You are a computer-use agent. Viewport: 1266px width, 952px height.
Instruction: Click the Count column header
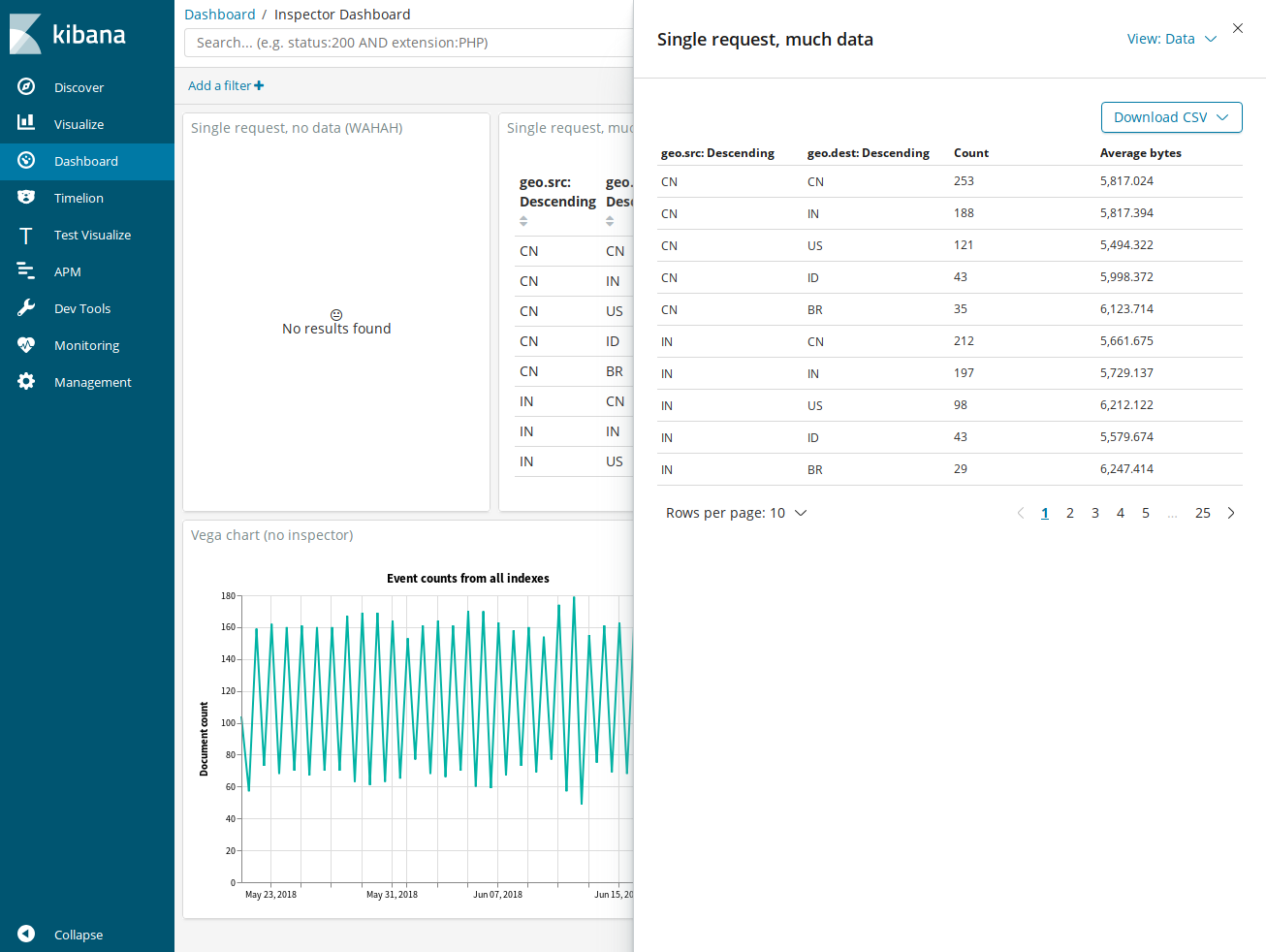coord(971,153)
